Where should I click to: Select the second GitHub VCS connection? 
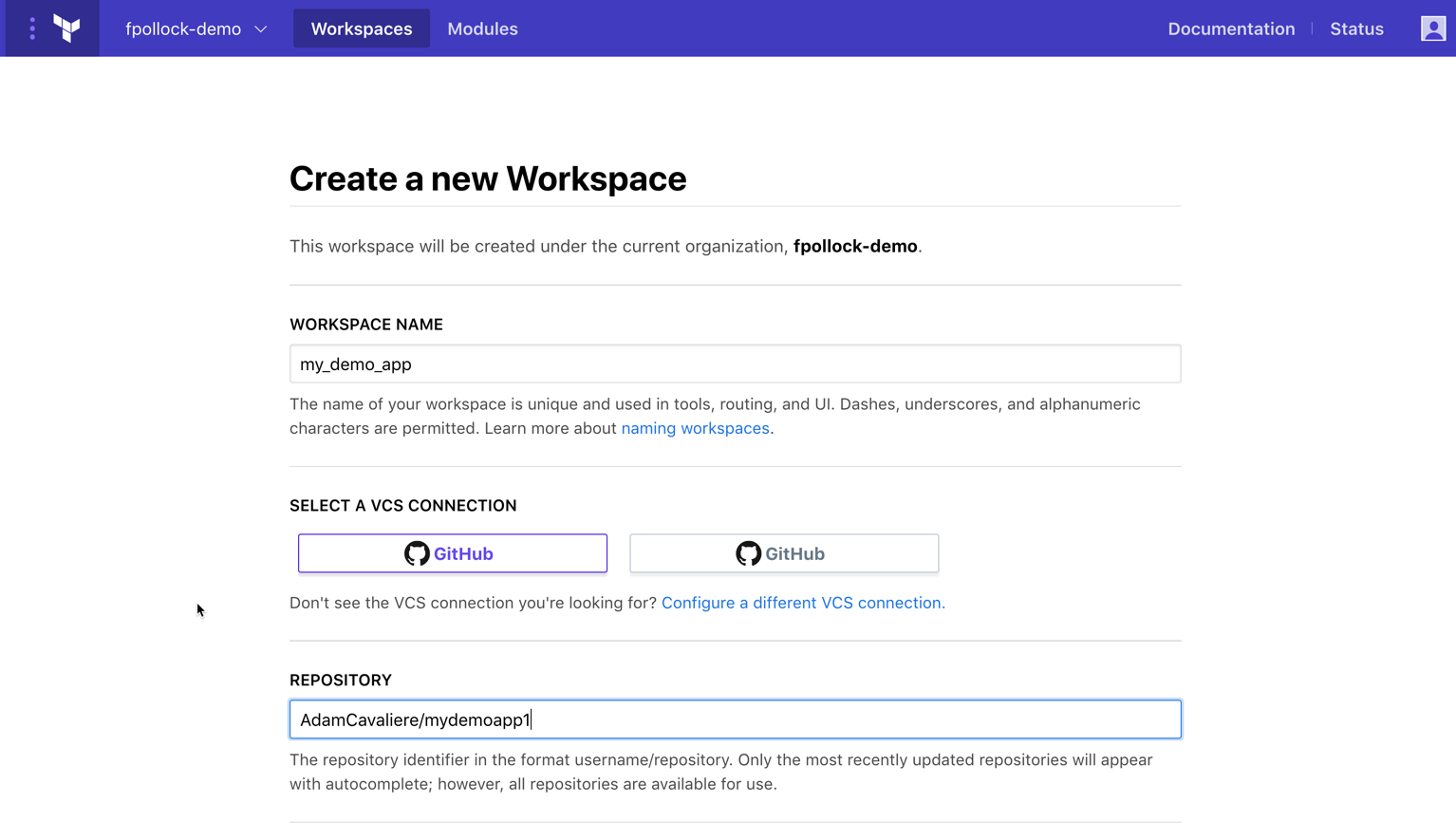[x=784, y=553]
